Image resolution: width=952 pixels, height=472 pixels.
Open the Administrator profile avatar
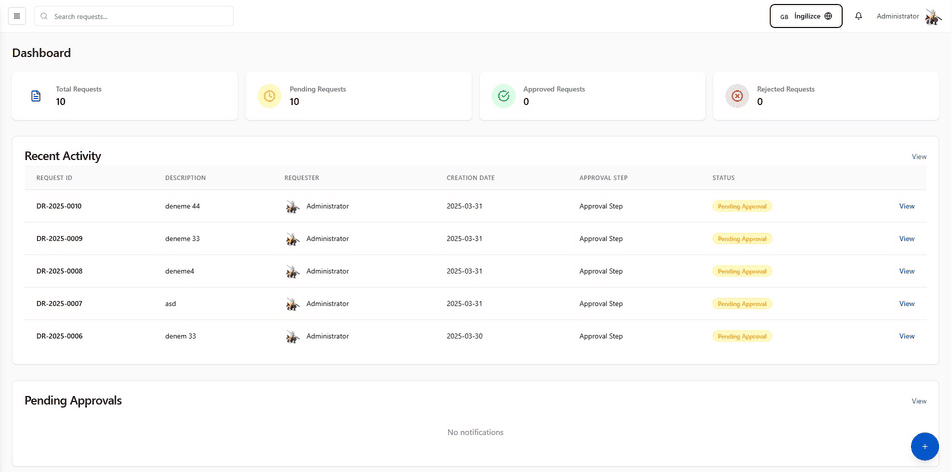click(933, 17)
